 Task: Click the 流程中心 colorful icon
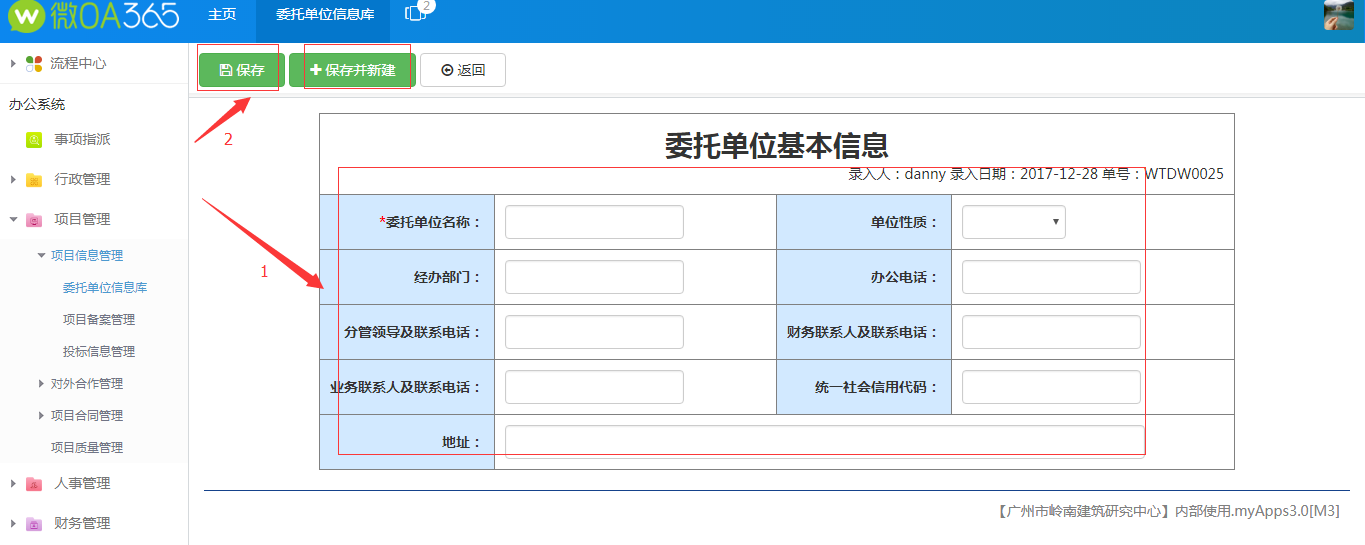click(34, 64)
